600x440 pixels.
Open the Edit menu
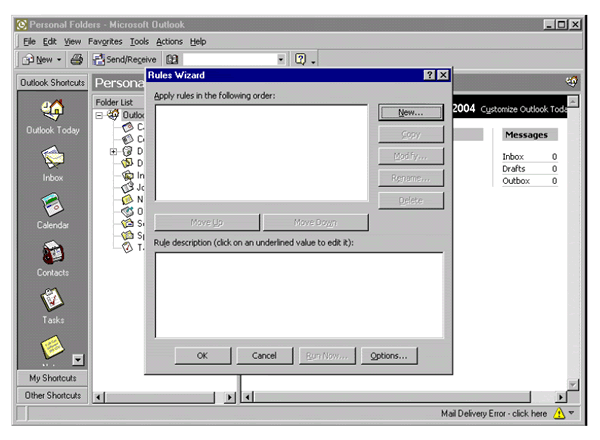coord(49,41)
